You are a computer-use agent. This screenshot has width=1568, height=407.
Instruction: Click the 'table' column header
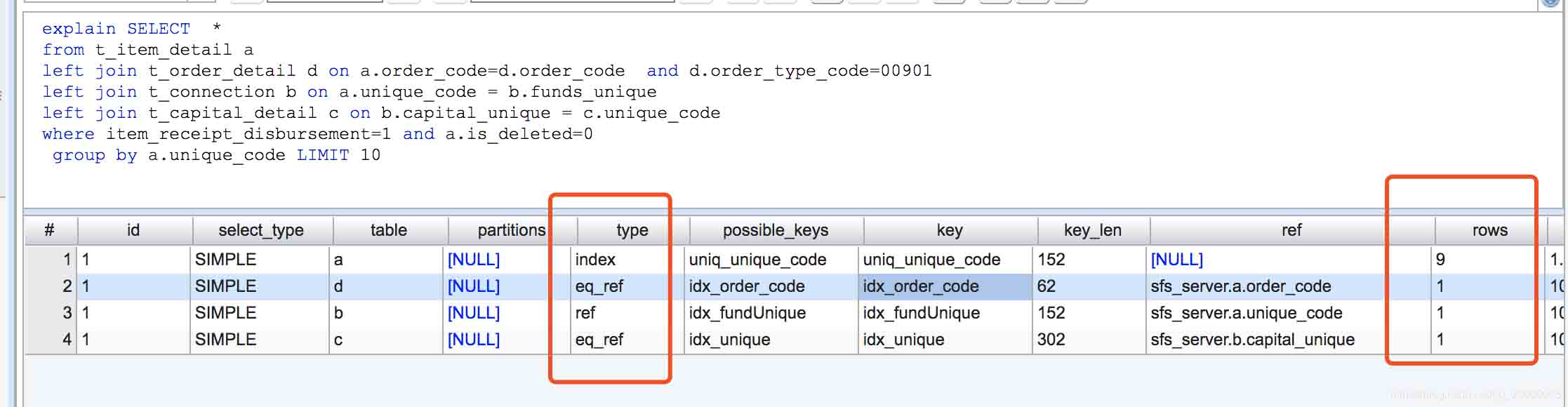click(x=388, y=230)
